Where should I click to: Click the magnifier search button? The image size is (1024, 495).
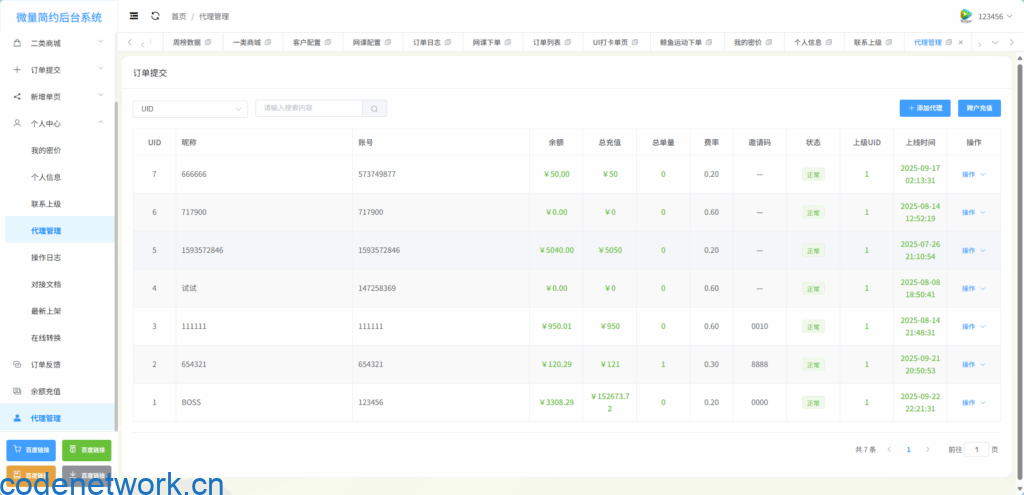374,108
